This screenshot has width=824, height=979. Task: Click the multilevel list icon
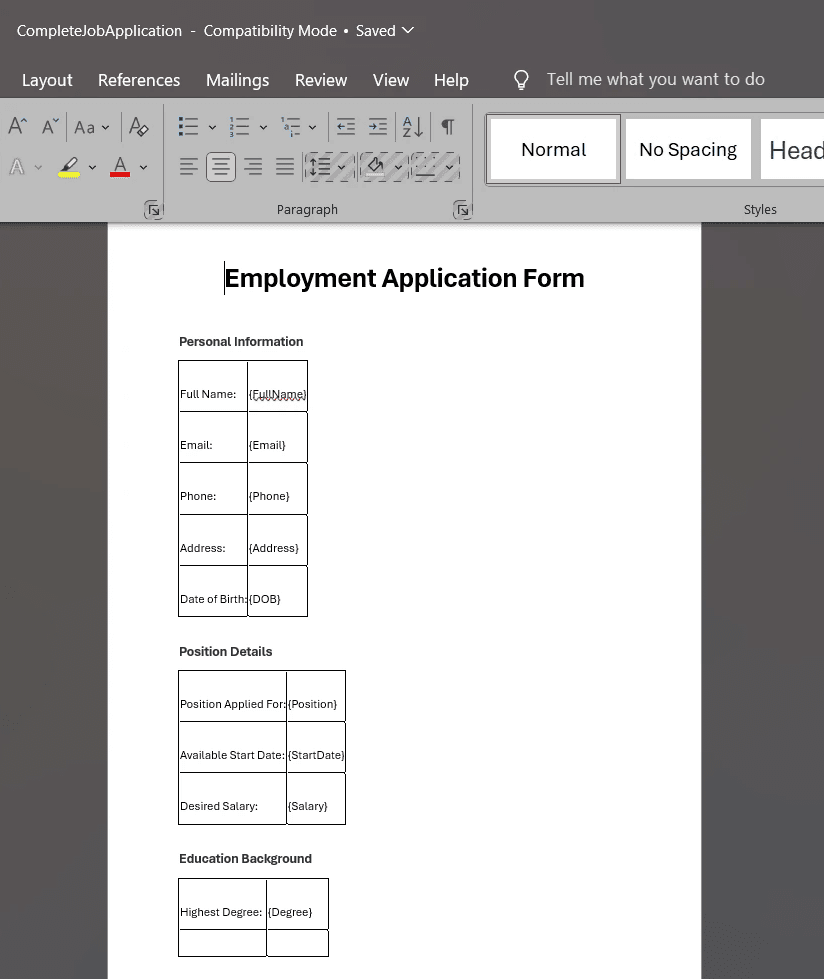click(290, 127)
